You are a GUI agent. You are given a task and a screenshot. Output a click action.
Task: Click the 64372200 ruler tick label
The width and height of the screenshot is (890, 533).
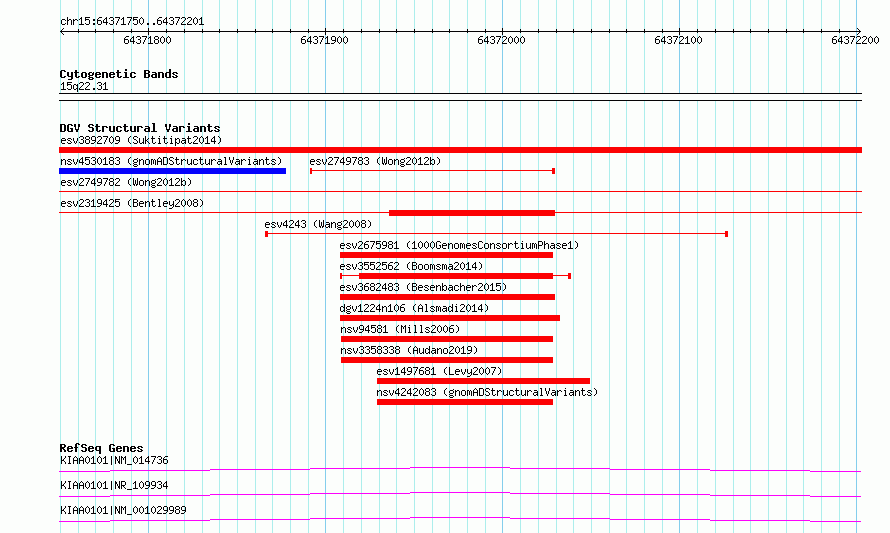pos(855,40)
